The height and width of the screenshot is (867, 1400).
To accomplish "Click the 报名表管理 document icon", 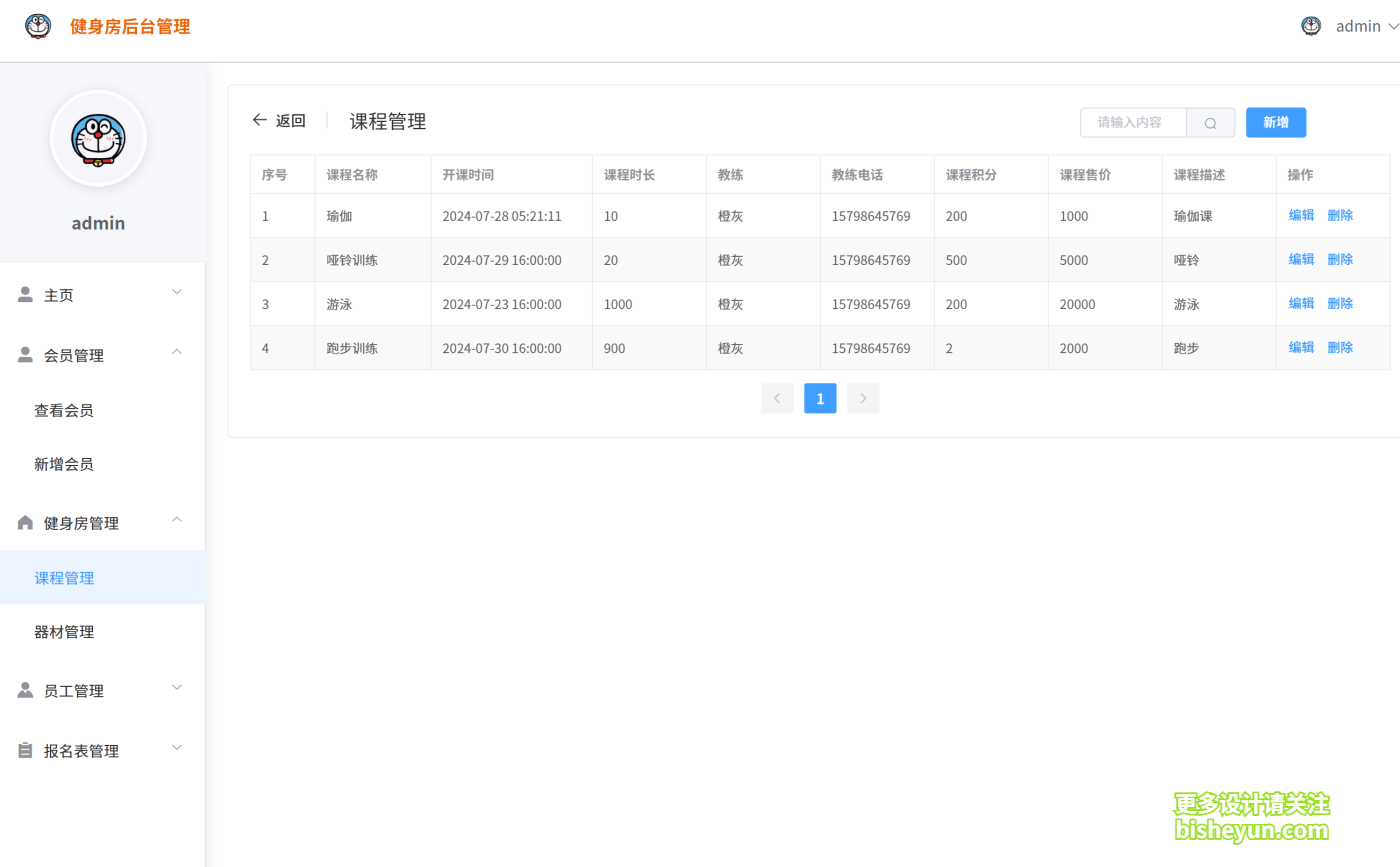I will (24, 749).
